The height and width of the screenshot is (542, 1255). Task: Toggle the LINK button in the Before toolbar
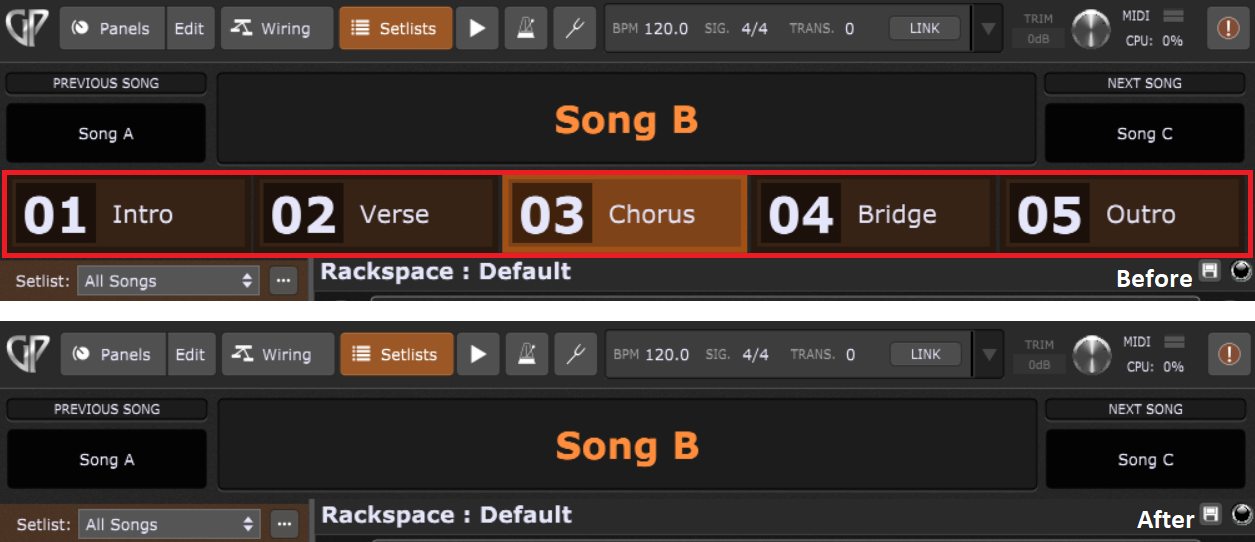925,28
